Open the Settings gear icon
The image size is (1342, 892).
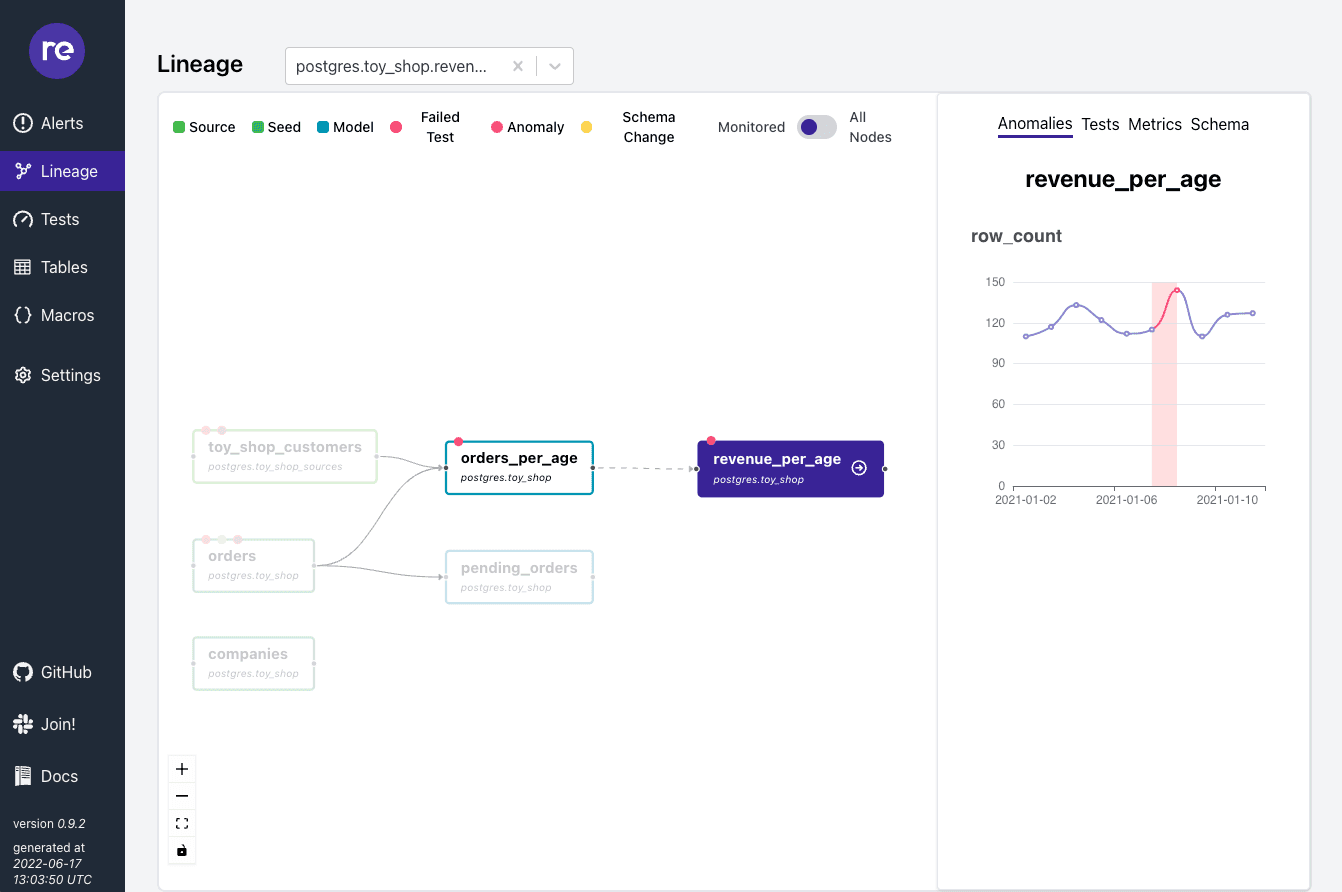pyautogui.click(x=23, y=375)
